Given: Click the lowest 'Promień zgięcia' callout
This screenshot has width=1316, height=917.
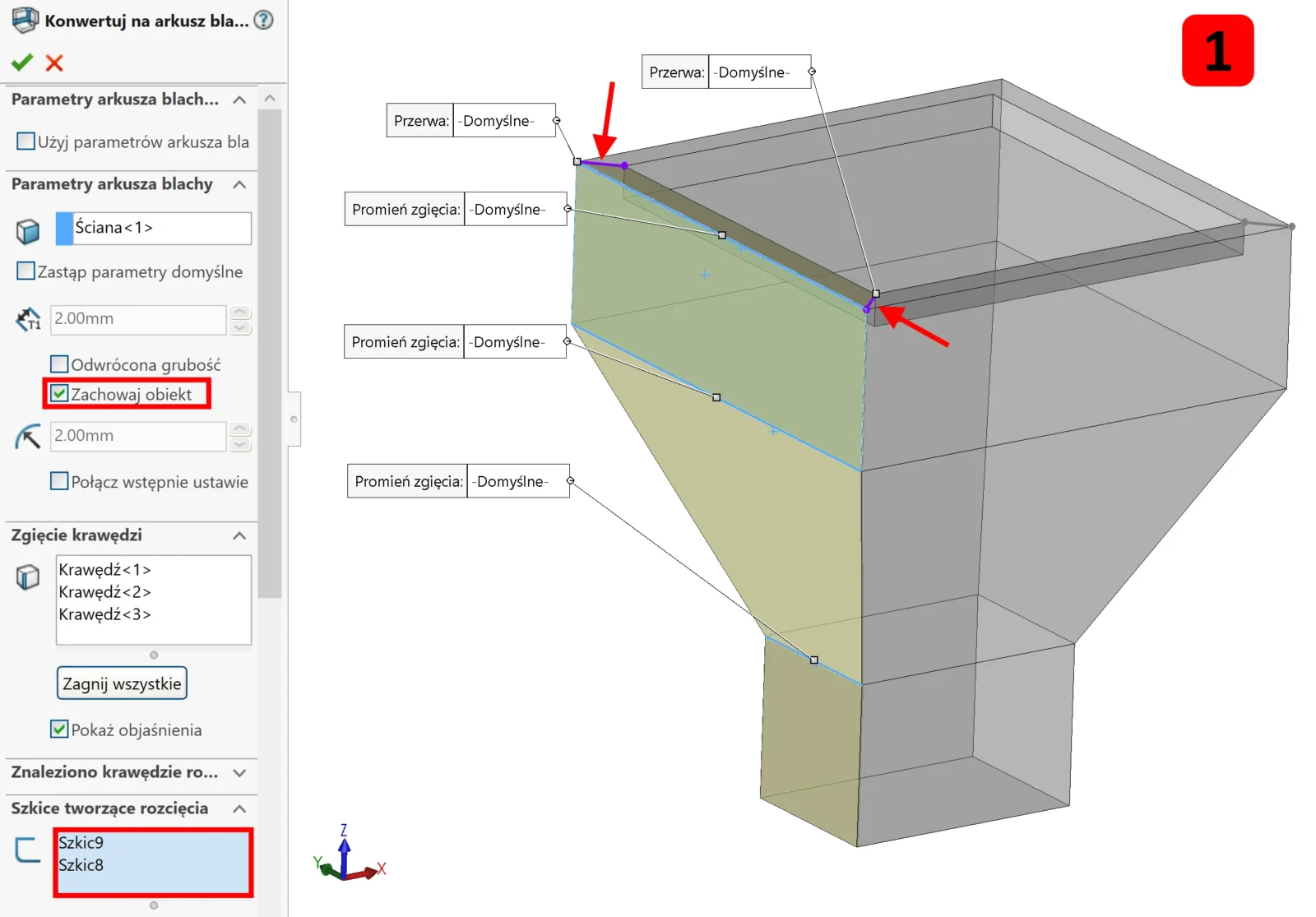Looking at the screenshot, I should (x=459, y=481).
